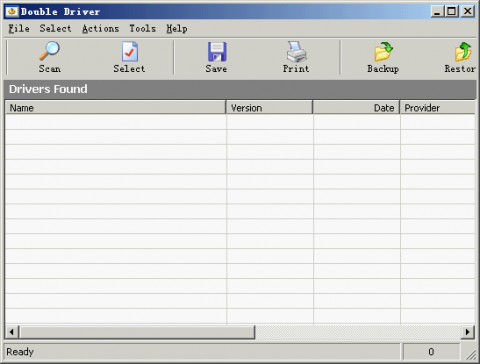Screen dimensions: 480x364
Task: Click the horizontal scrollbar thumb
Action: (137, 332)
